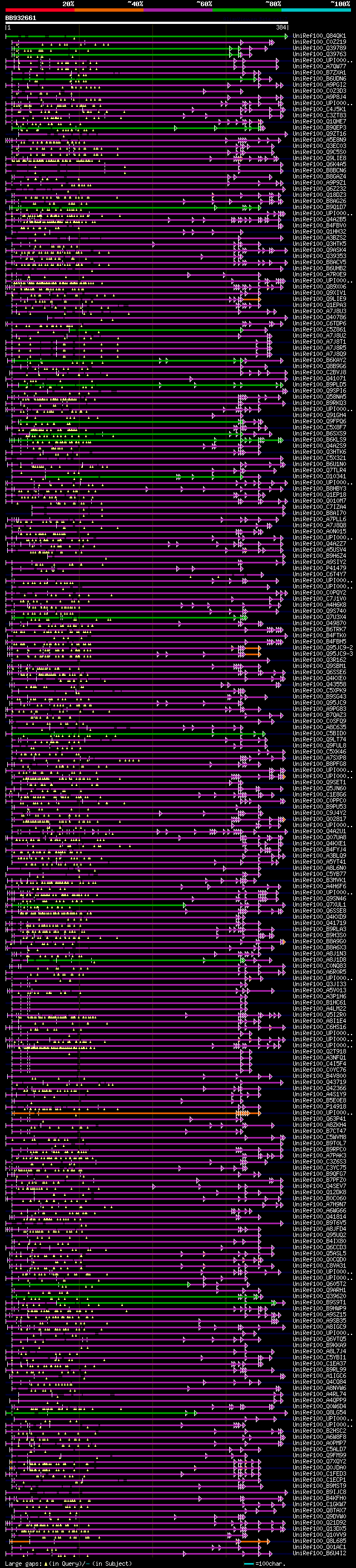Select the UniRef100_Q4KXE0 label

tap(319, 678)
